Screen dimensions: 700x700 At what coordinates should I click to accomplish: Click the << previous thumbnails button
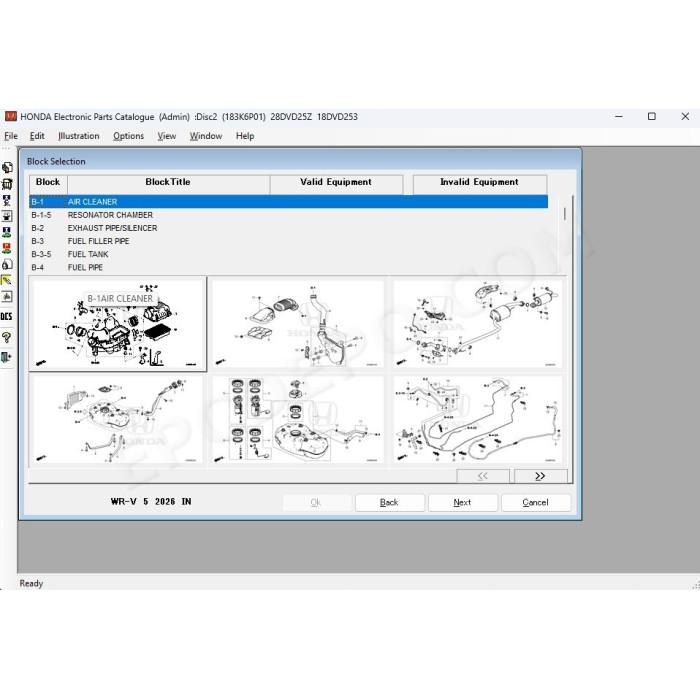[x=483, y=476]
